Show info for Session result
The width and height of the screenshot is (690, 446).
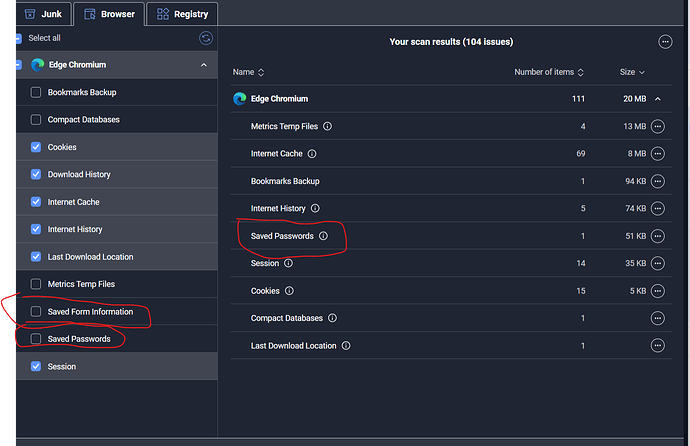coord(288,263)
